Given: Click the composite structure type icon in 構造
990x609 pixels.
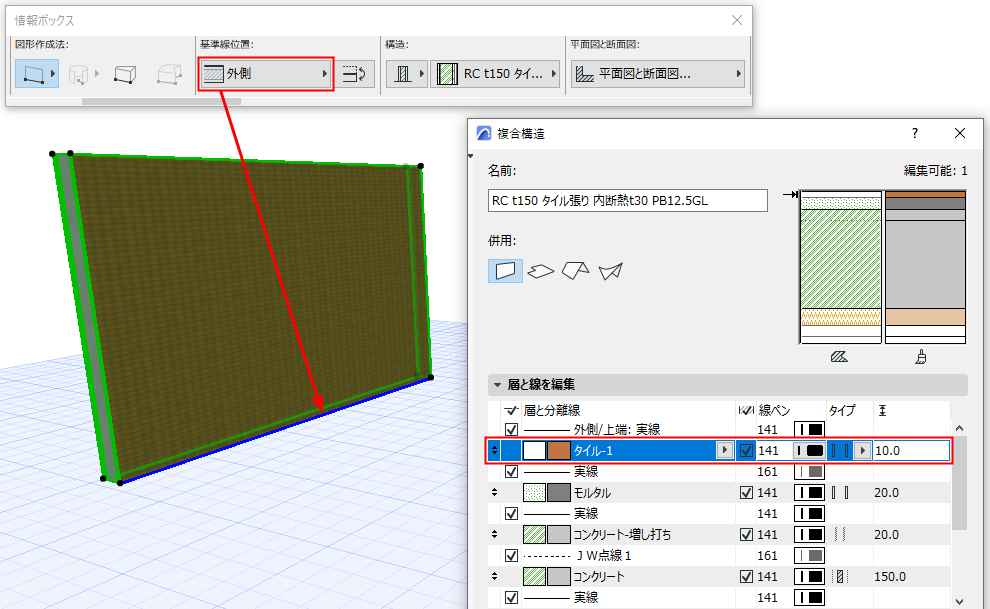Looking at the screenshot, I should coord(402,74).
